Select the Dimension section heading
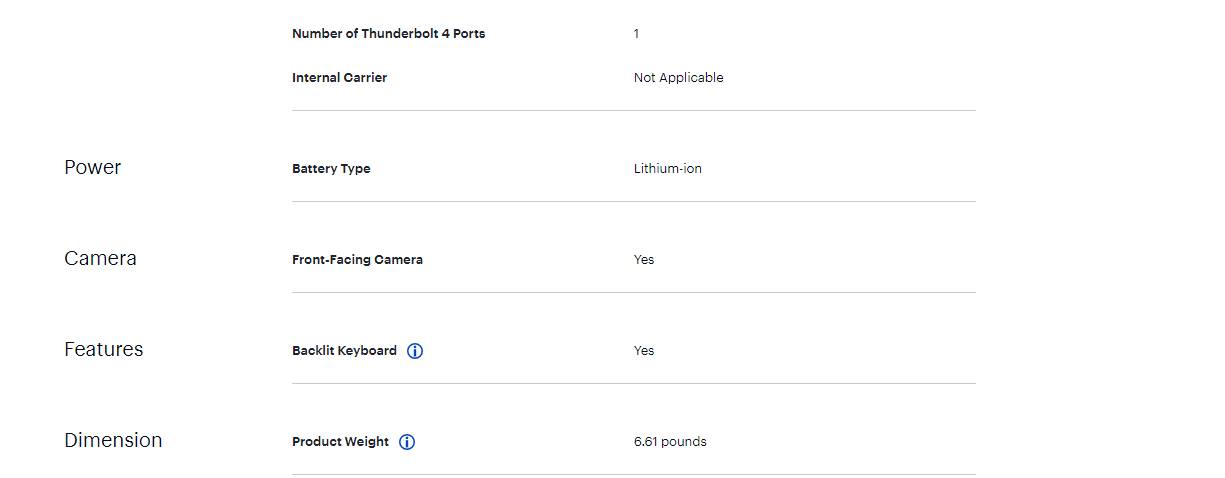1225x478 pixels. [x=113, y=440]
